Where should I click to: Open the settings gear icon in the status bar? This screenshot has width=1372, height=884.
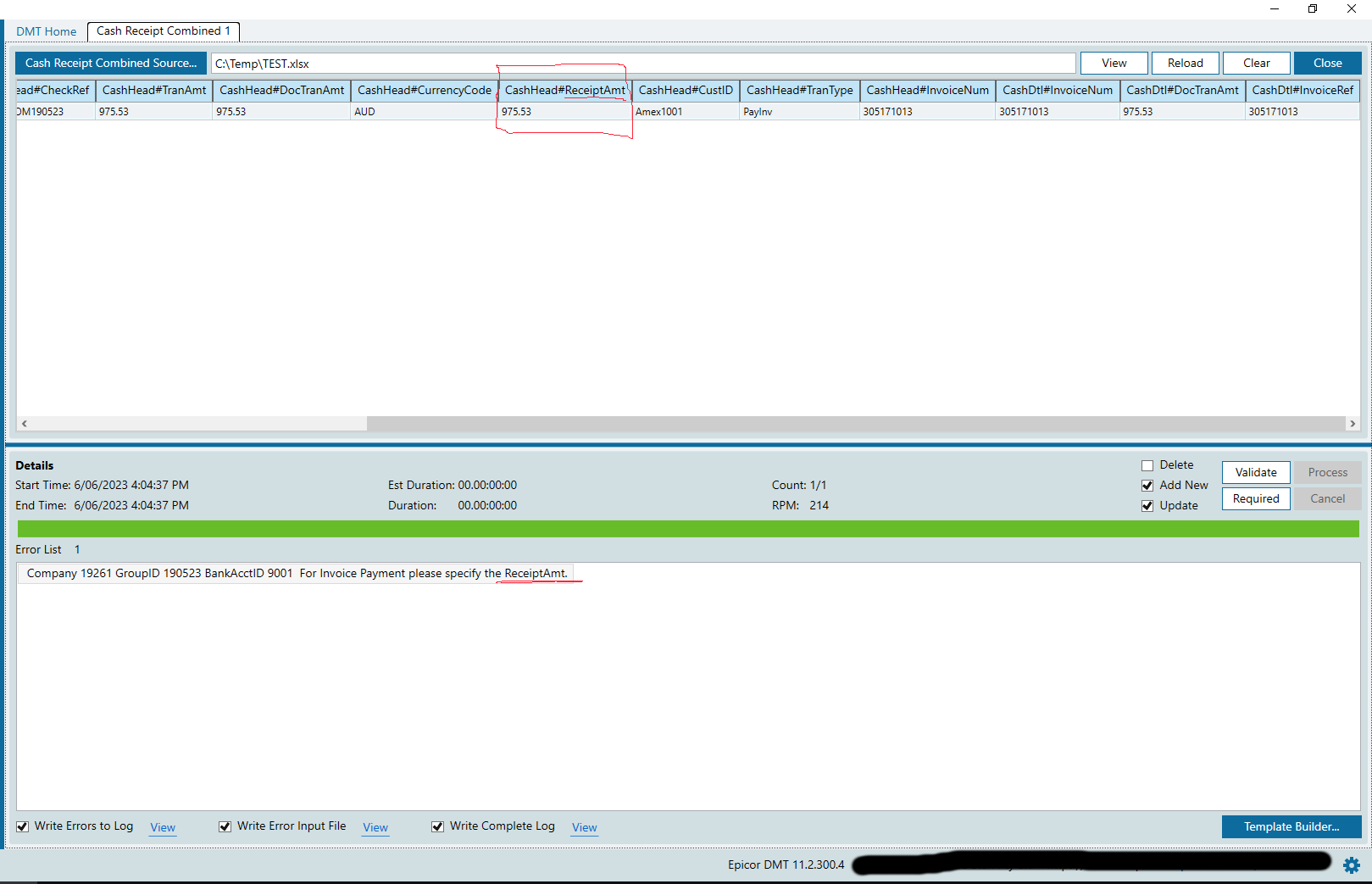[x=1352, y=865]
